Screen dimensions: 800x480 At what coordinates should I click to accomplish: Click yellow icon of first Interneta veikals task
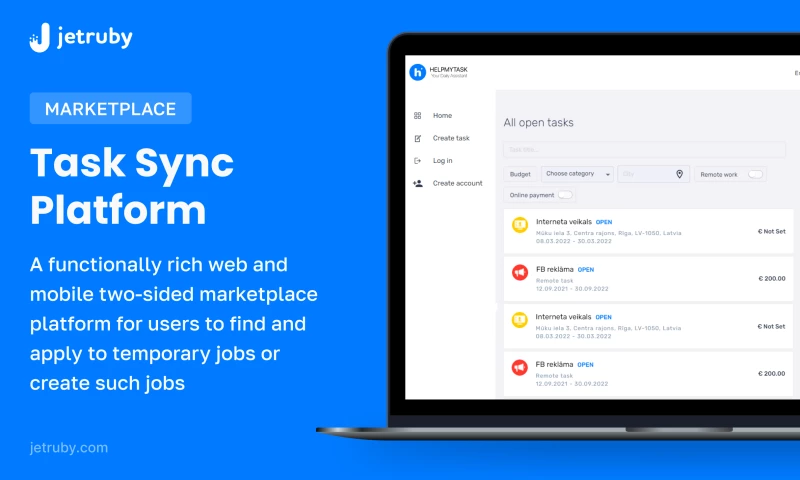coord(520,225)
